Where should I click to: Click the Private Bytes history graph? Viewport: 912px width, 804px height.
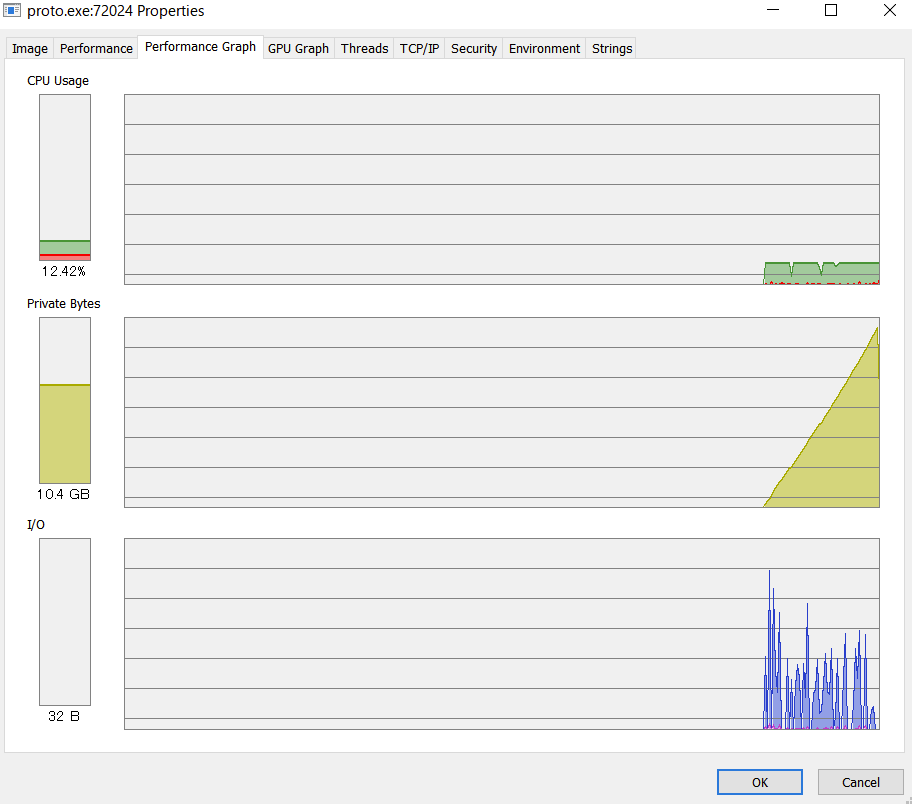coord(502,412)
